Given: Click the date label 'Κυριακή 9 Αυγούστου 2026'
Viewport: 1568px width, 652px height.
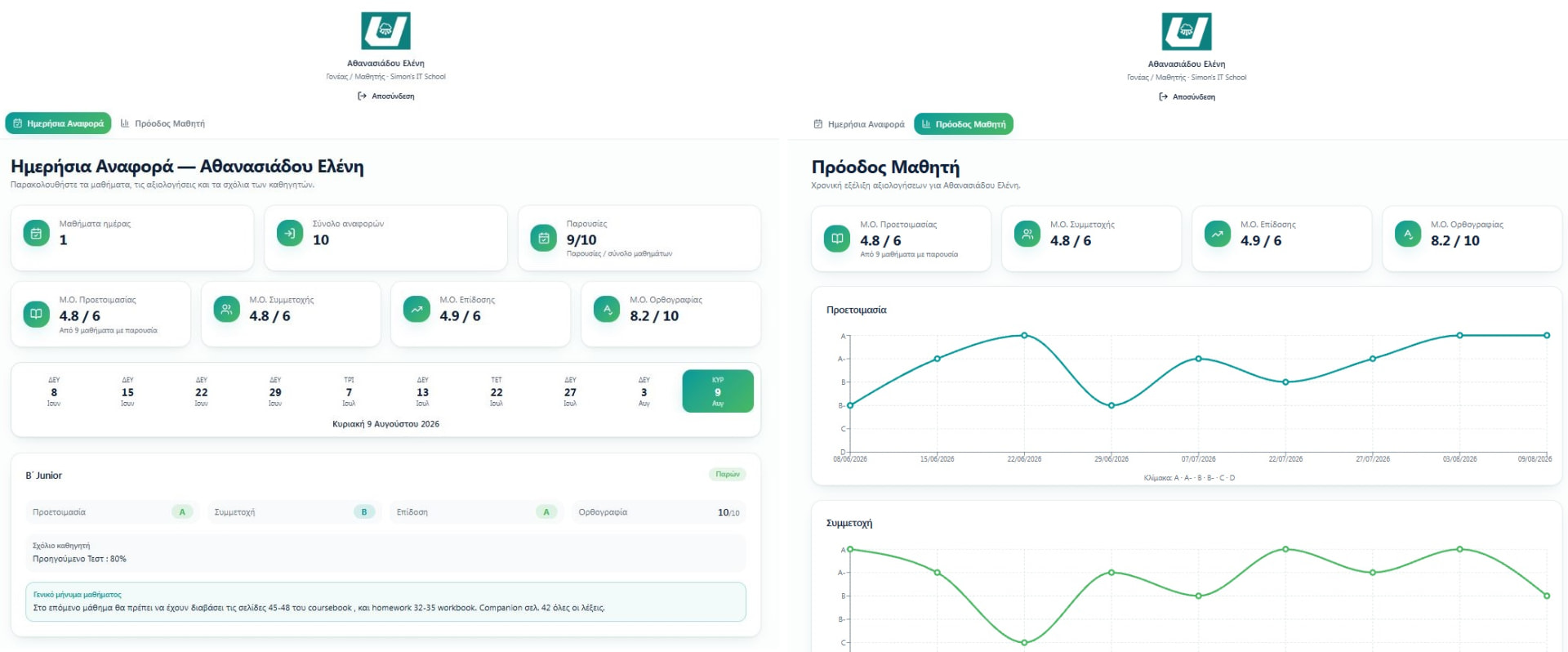Looking at the screenshot, I should 385,424.
